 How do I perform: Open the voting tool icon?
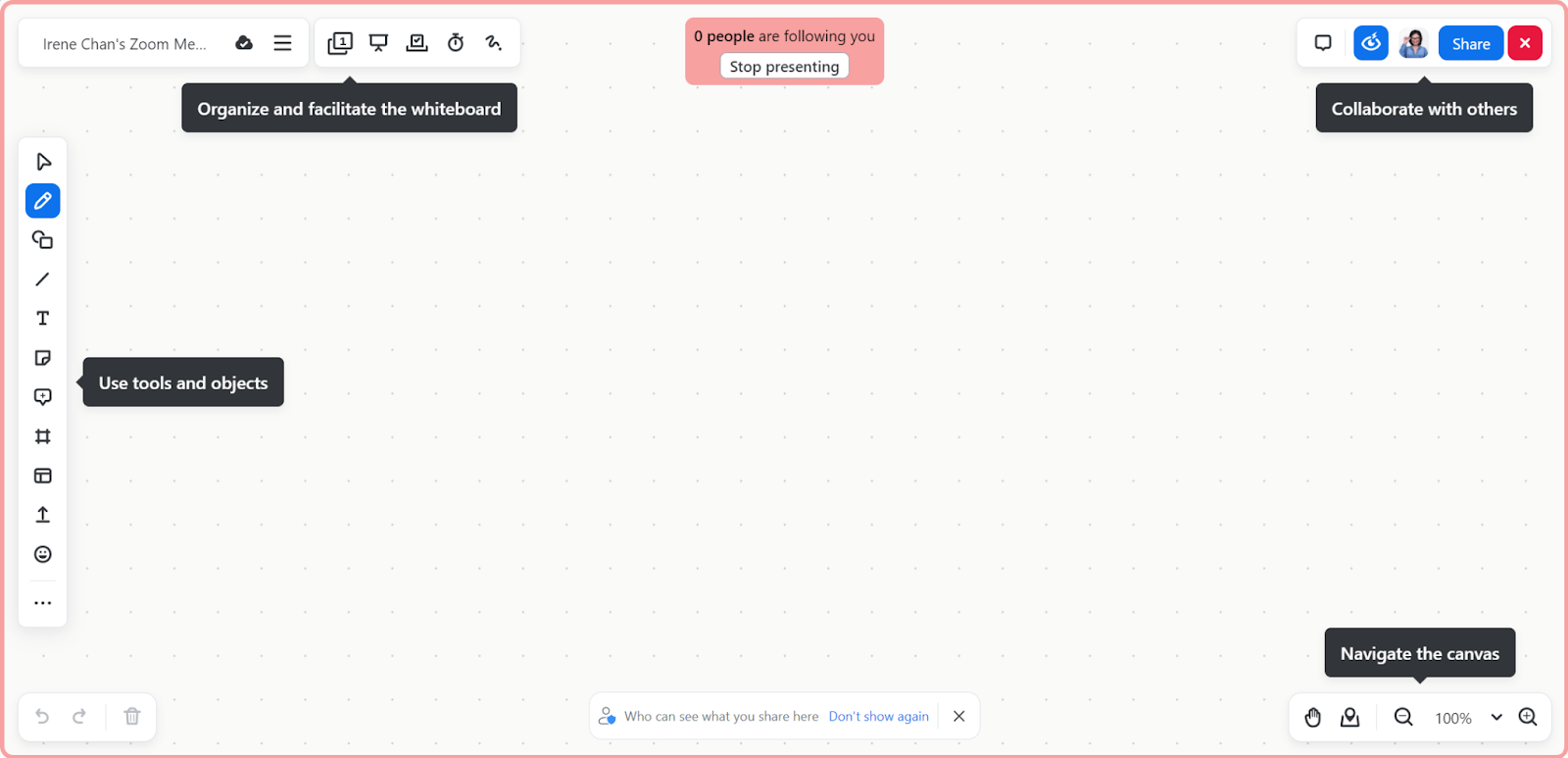[417, 43]
